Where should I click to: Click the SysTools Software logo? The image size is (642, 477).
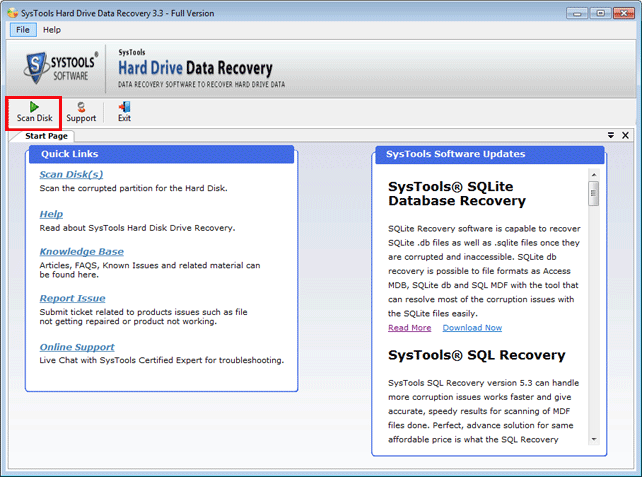pos(61,68)
